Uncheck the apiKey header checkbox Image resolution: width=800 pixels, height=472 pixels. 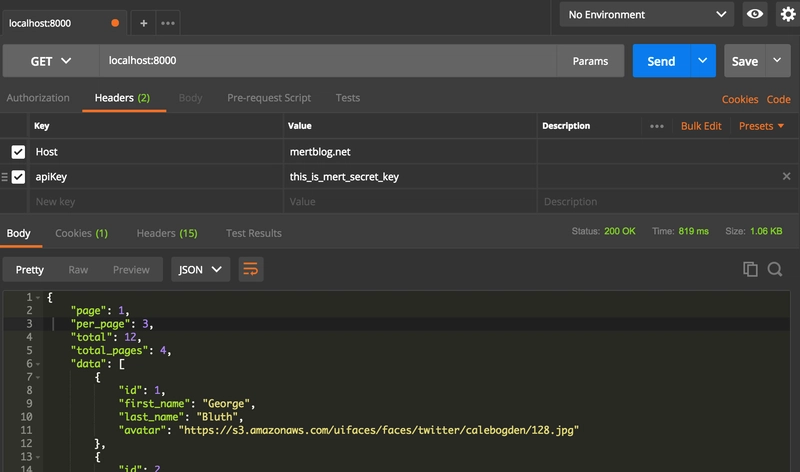click(x=18, y=177)
